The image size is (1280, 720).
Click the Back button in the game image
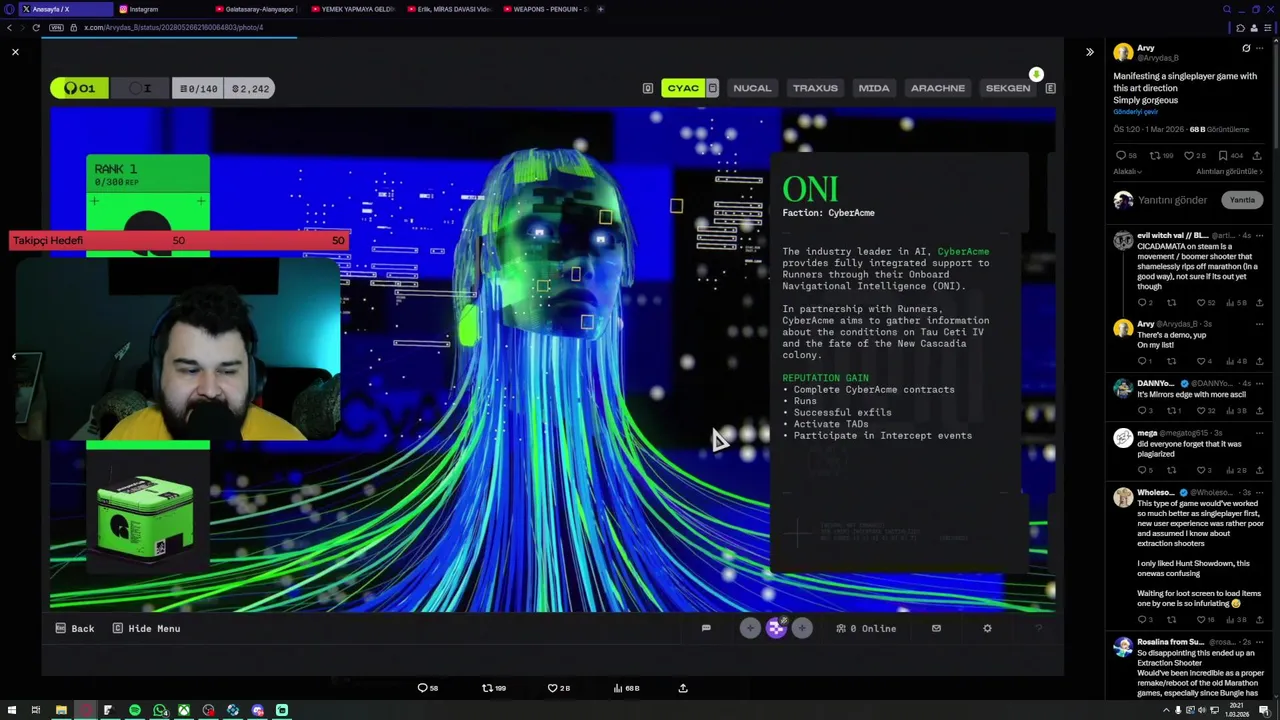point(75,628)
